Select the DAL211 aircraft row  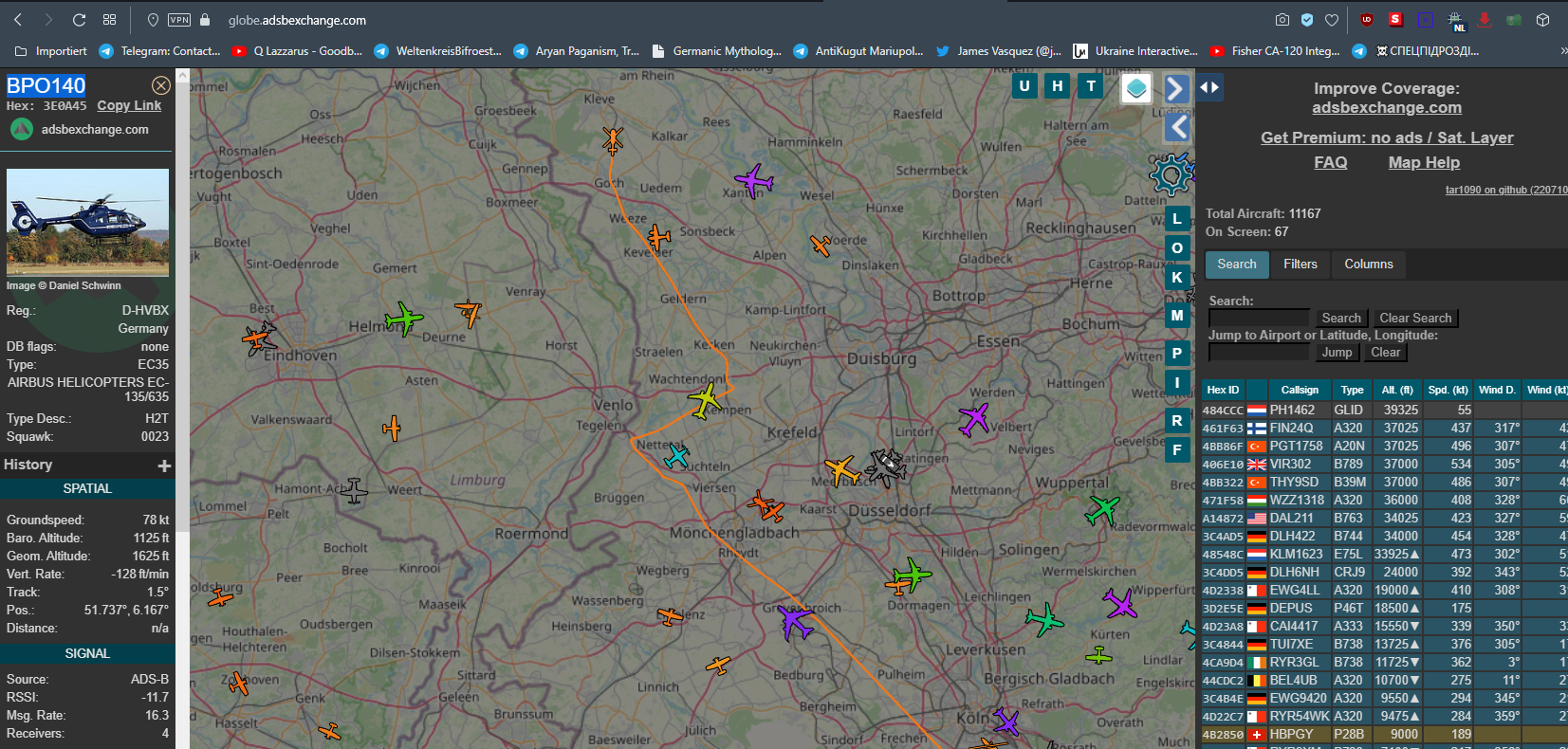[x=1385, y=519]
